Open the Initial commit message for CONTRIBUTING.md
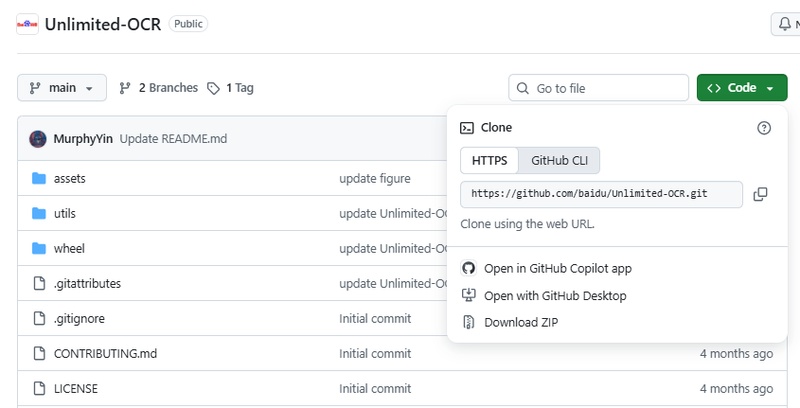This screenshot has width=800, height=408. (375, 353)
